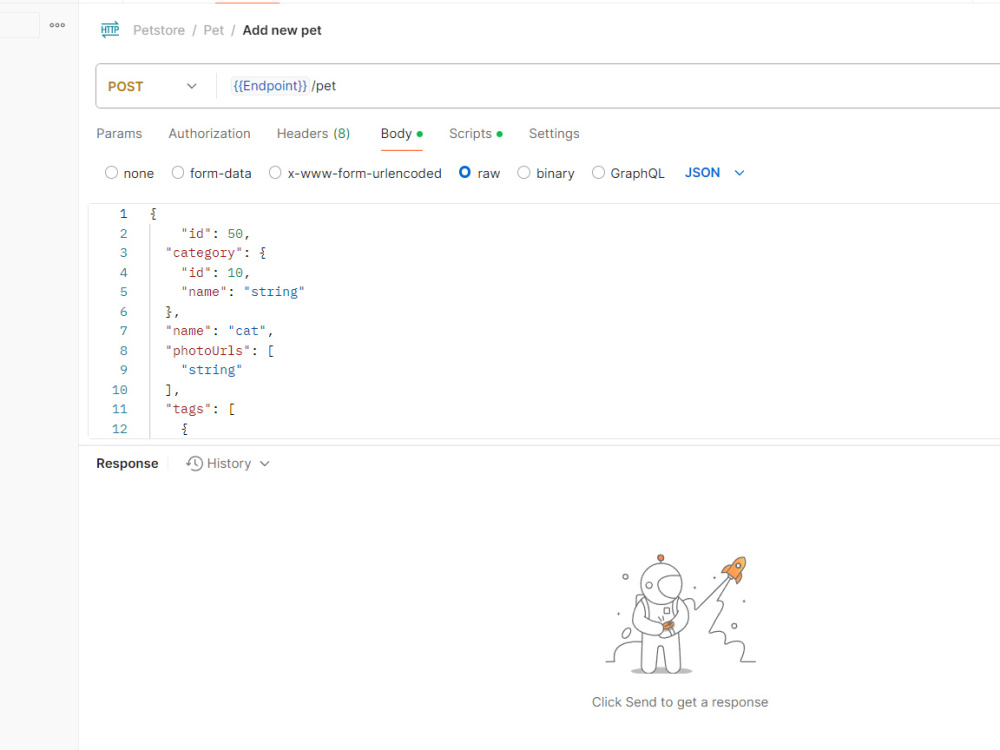The width and height of the screenshot is (1000, 750).
Task: Click the {{Endpoint}} variable in URL
Action: click(x=270, y=85)
